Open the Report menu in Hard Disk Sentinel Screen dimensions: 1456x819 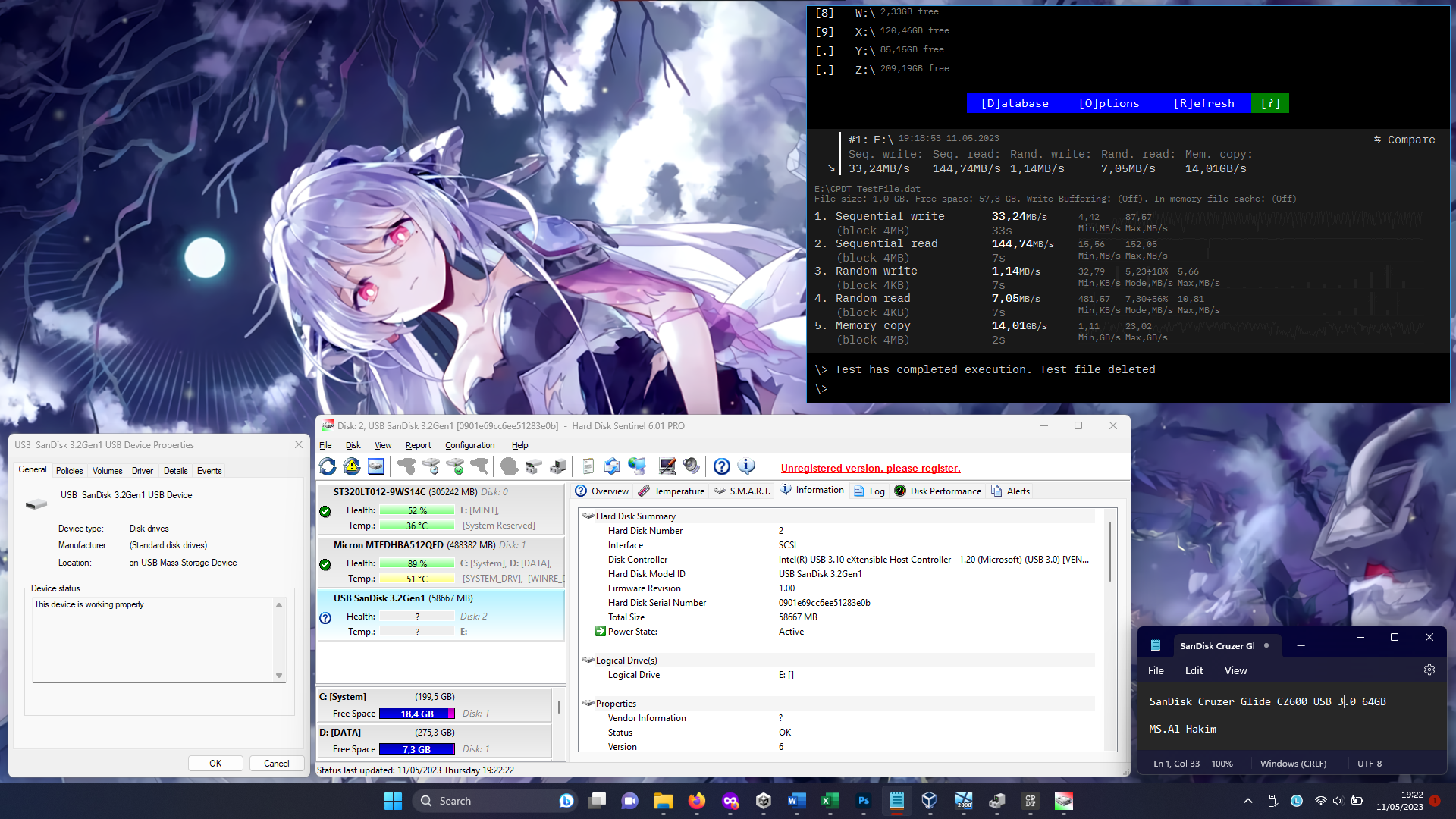pos(418,445)
